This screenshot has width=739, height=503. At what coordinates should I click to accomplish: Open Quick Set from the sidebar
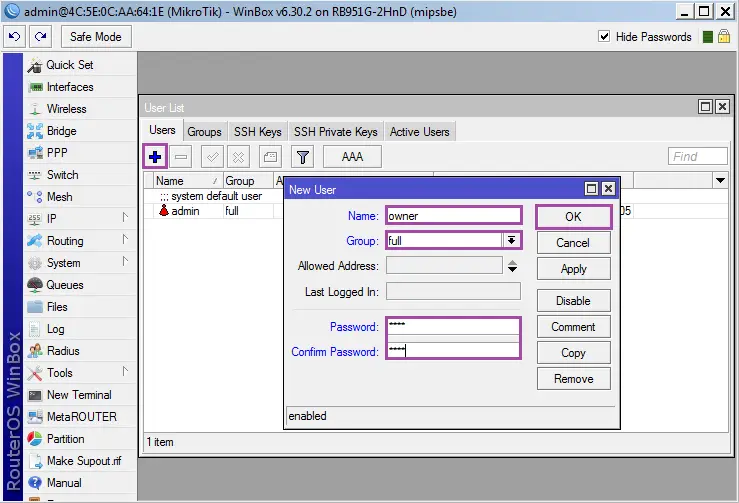click(80, 65)
